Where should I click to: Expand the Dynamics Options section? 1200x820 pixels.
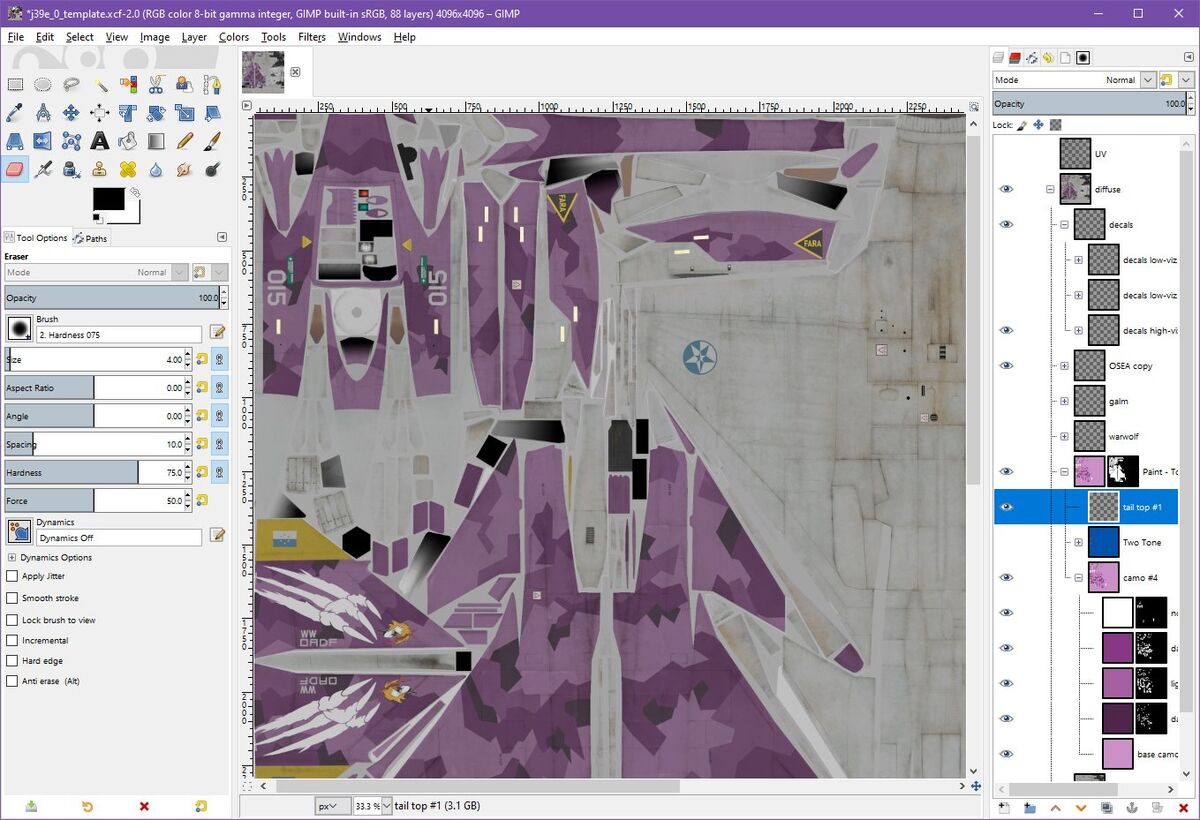12,557
